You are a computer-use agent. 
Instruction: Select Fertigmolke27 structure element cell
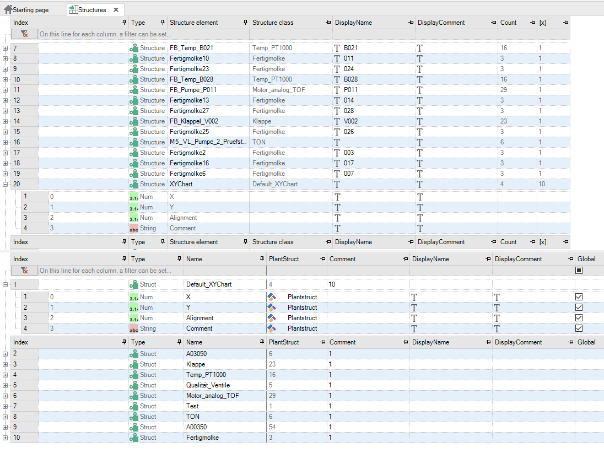189,111
